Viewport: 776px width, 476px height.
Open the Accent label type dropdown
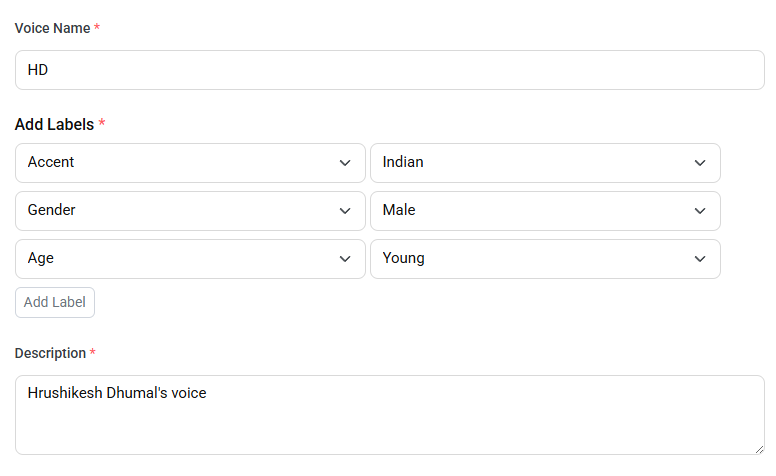[x=190, y=163]
